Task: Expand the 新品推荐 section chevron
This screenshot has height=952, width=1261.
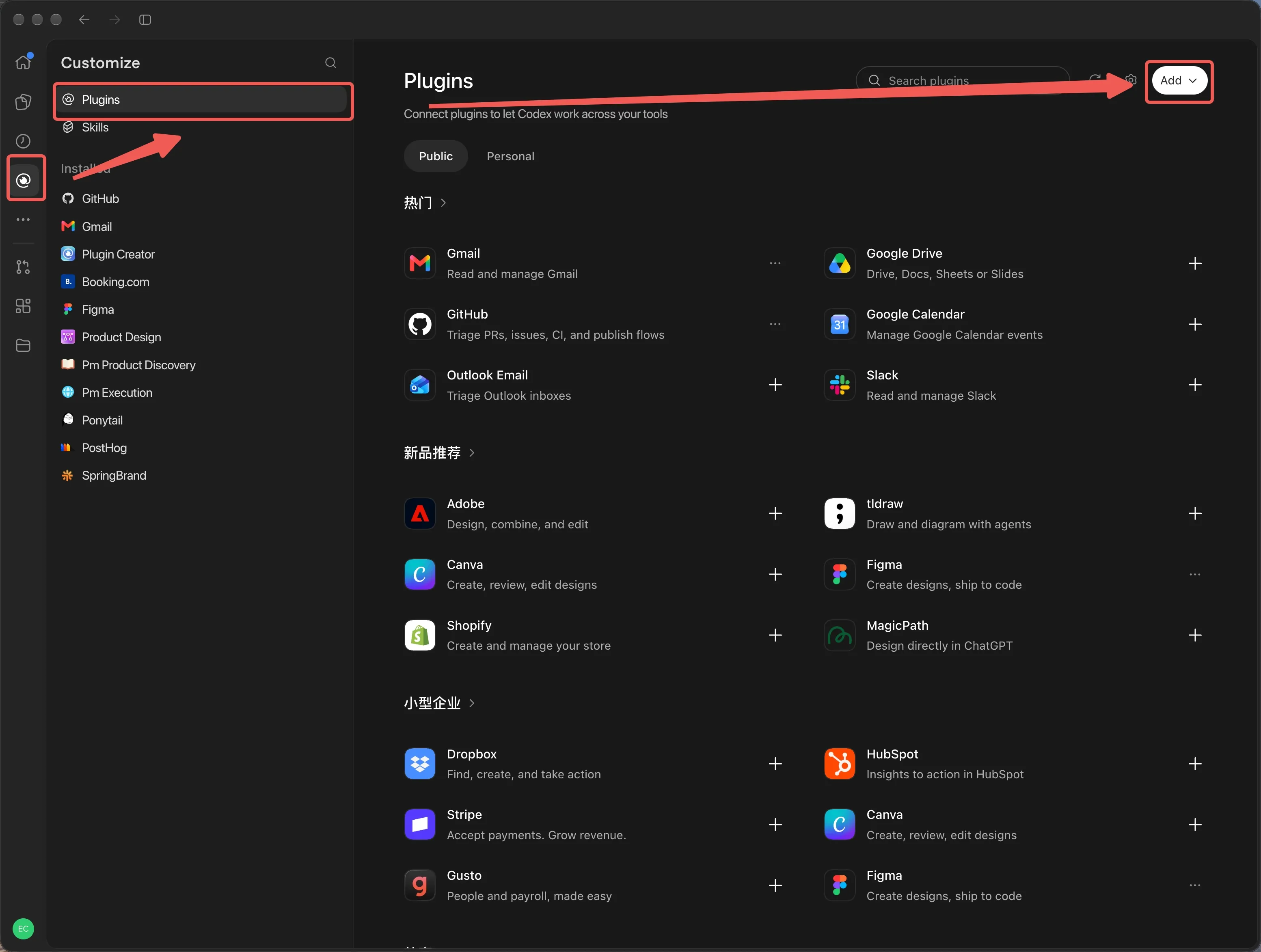Action: click(x=471, y=453)
